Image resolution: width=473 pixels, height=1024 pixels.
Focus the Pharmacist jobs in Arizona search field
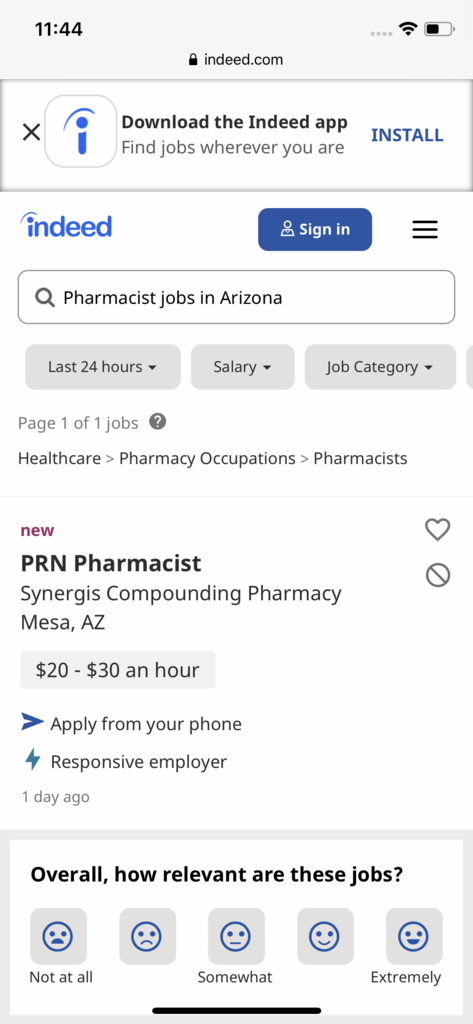coord(236,297)
